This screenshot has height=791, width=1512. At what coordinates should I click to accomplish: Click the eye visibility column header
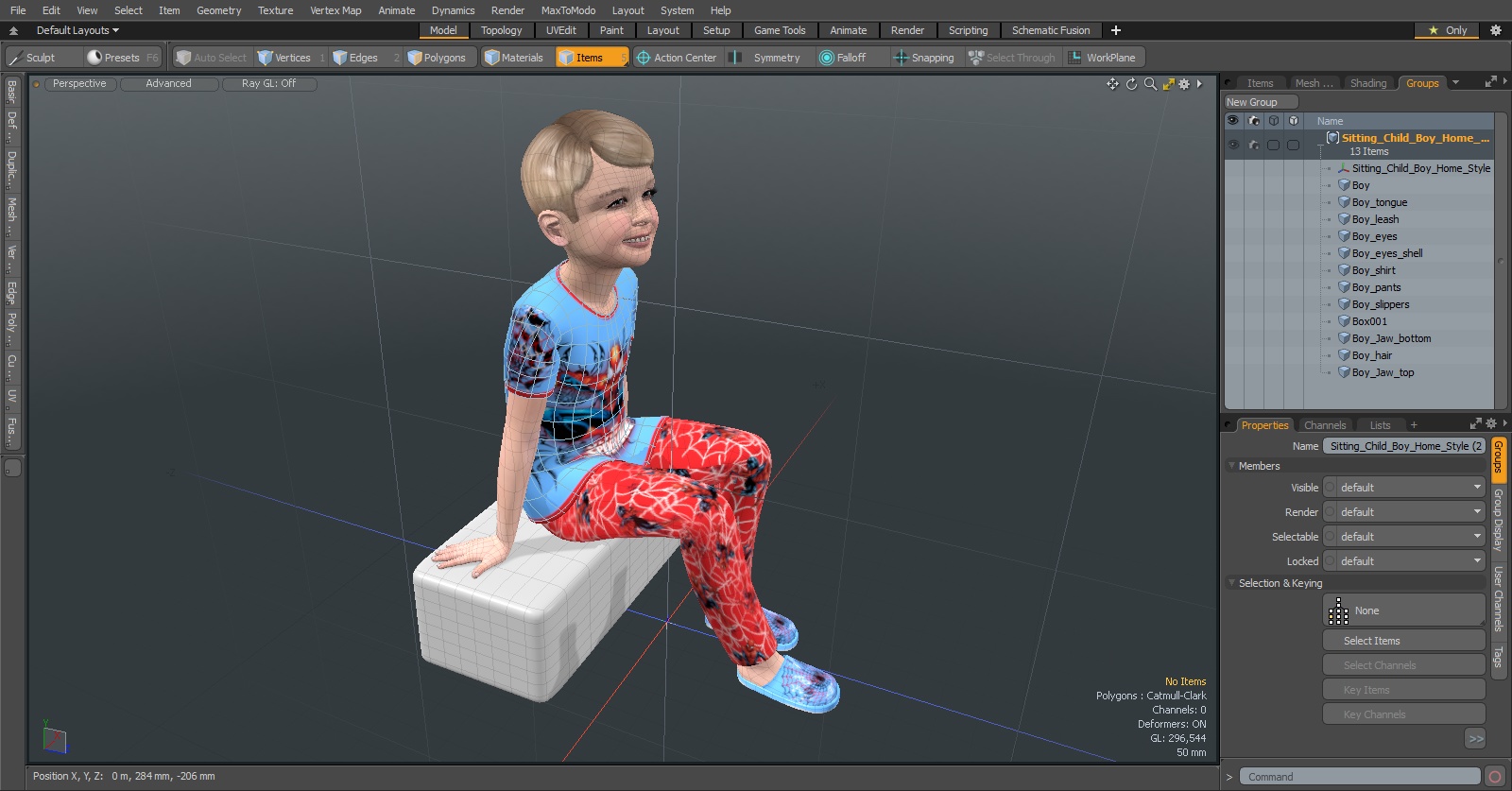point(1232,121)
